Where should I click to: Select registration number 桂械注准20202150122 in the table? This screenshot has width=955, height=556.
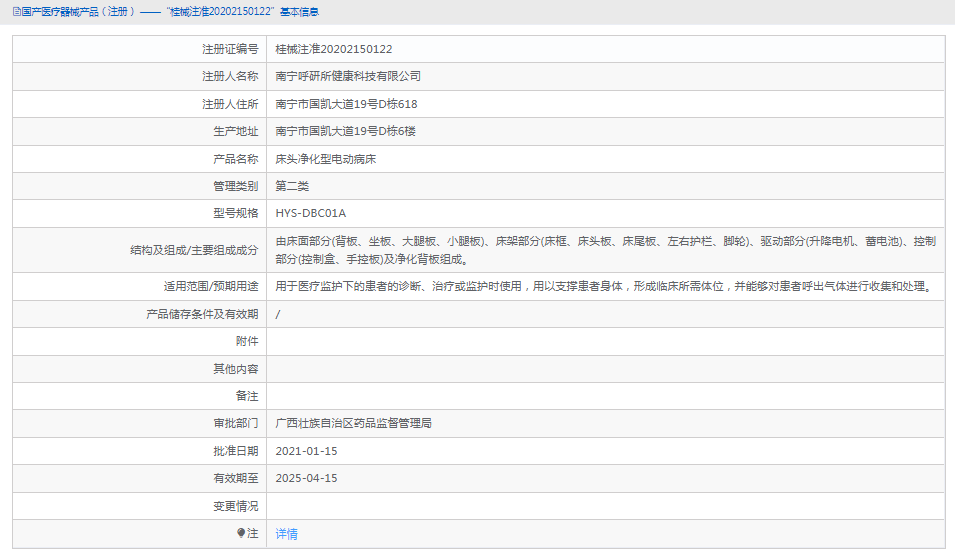coord(334,49)
